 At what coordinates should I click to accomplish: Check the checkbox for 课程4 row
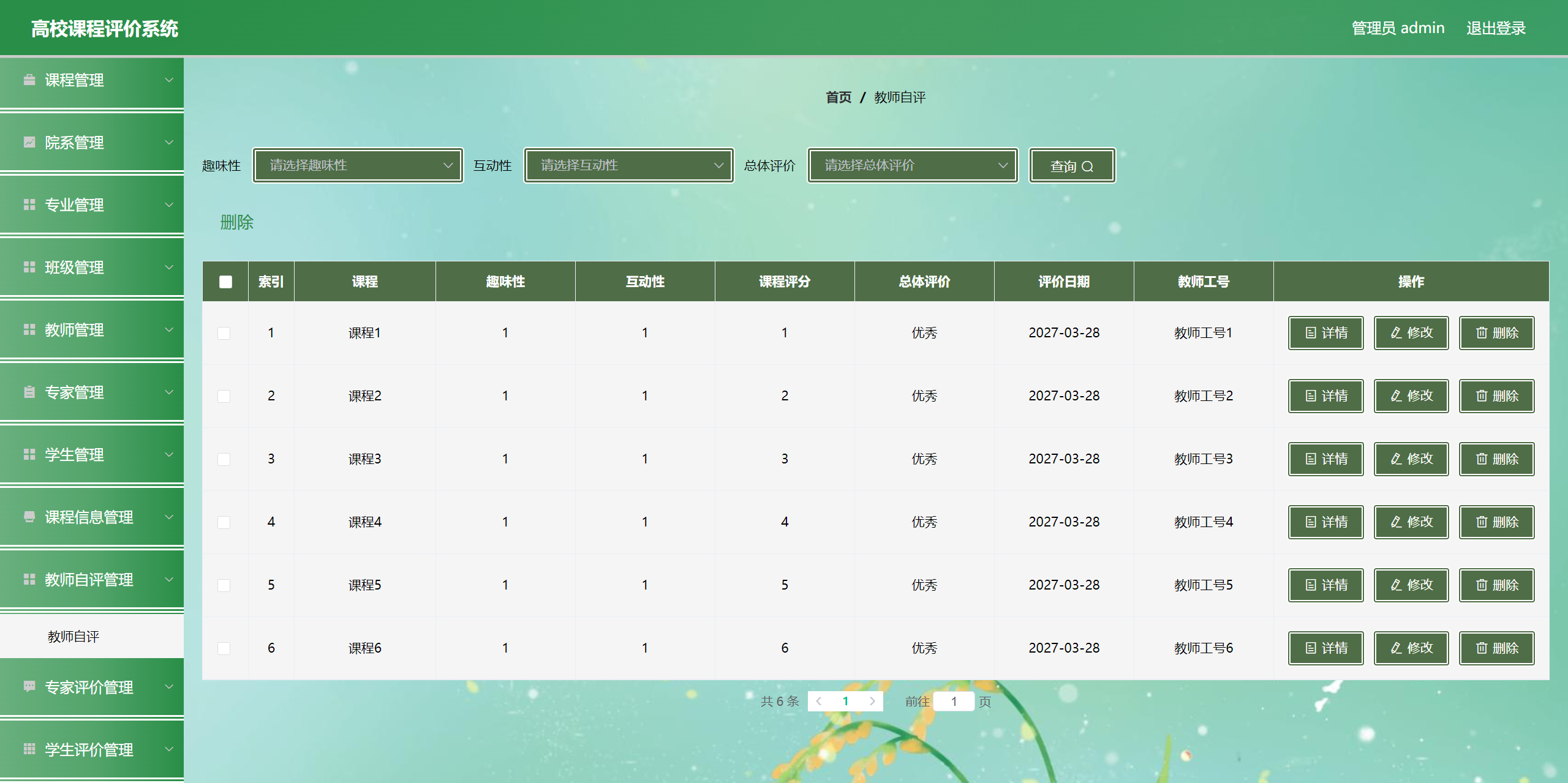coord(224,522)
